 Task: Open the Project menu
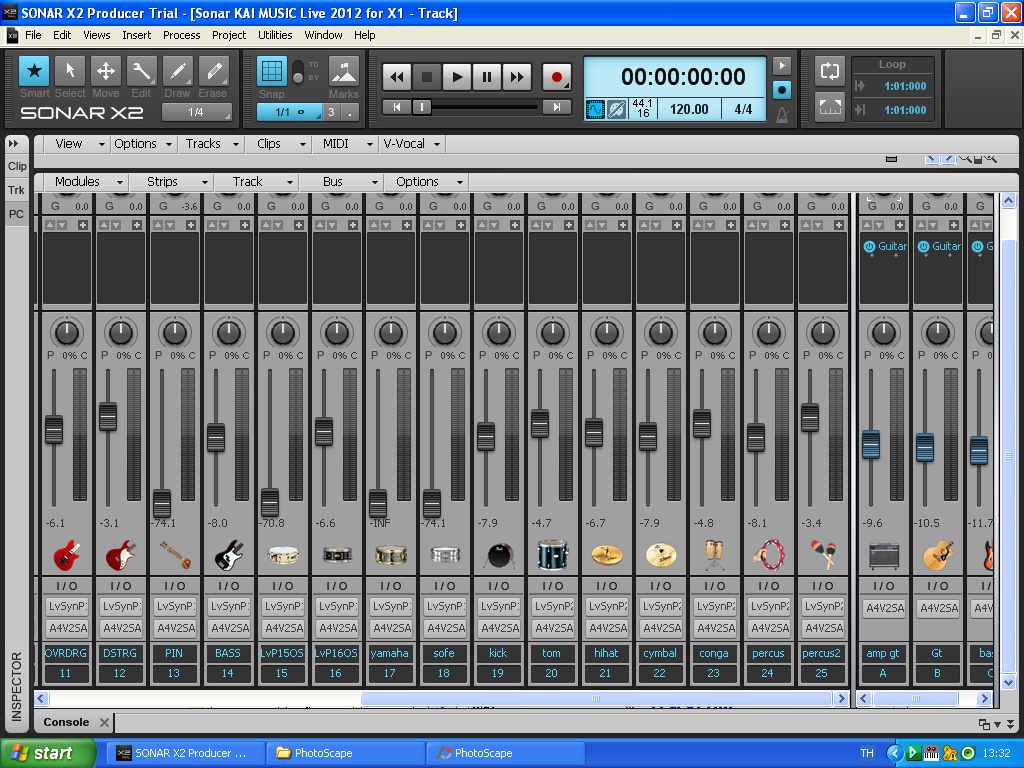pos(229,35)
